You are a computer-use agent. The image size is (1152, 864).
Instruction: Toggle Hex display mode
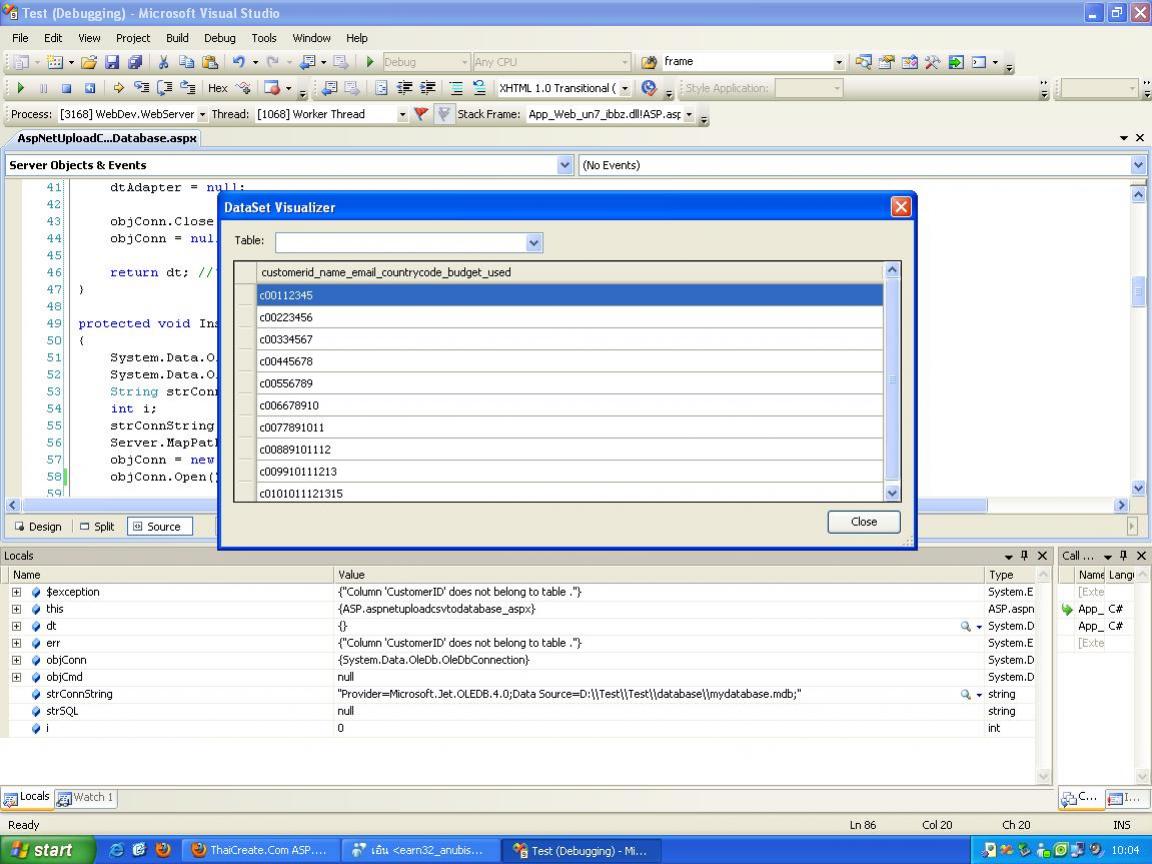point(217,88)
